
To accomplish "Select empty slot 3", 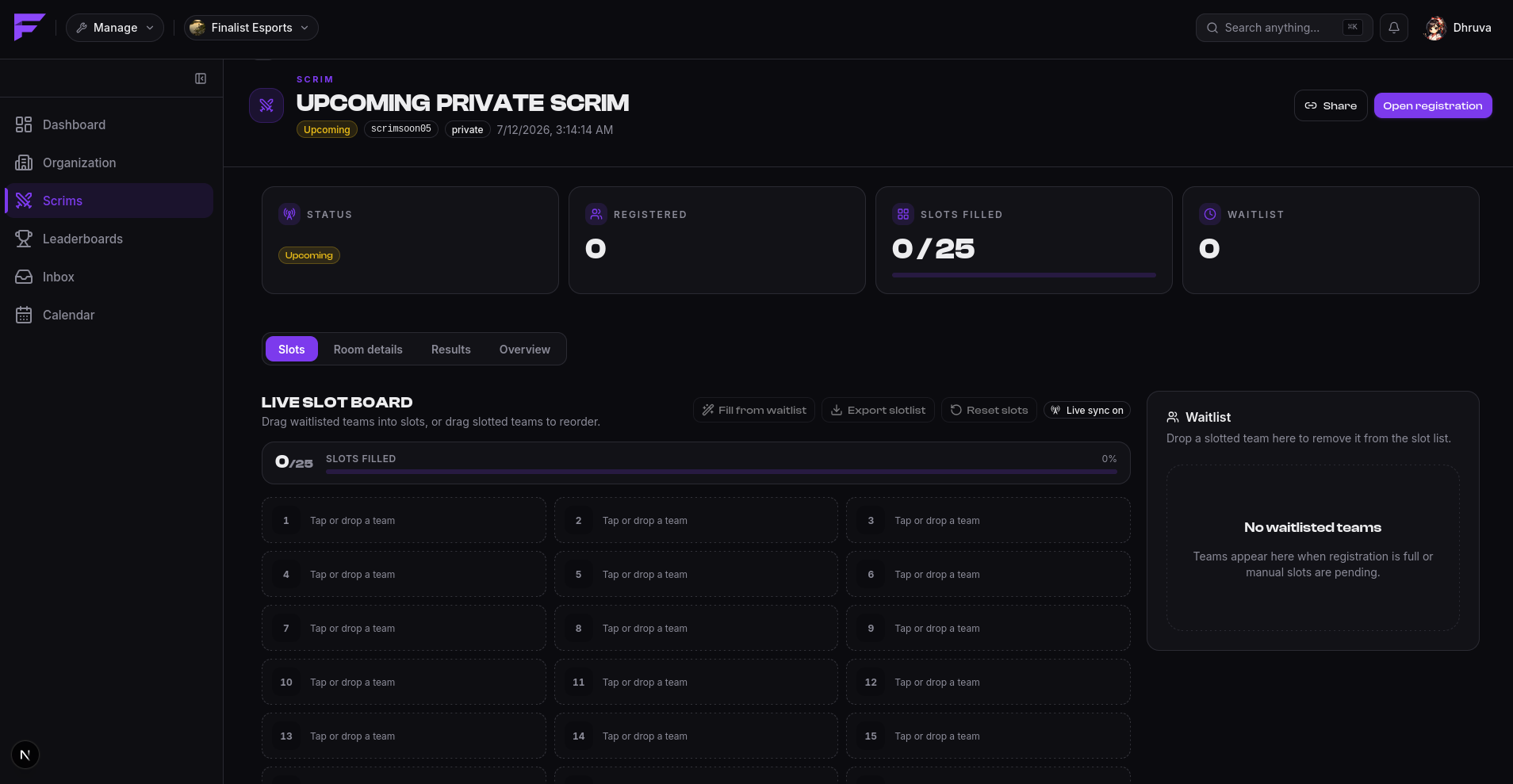I will click(988, 520).
